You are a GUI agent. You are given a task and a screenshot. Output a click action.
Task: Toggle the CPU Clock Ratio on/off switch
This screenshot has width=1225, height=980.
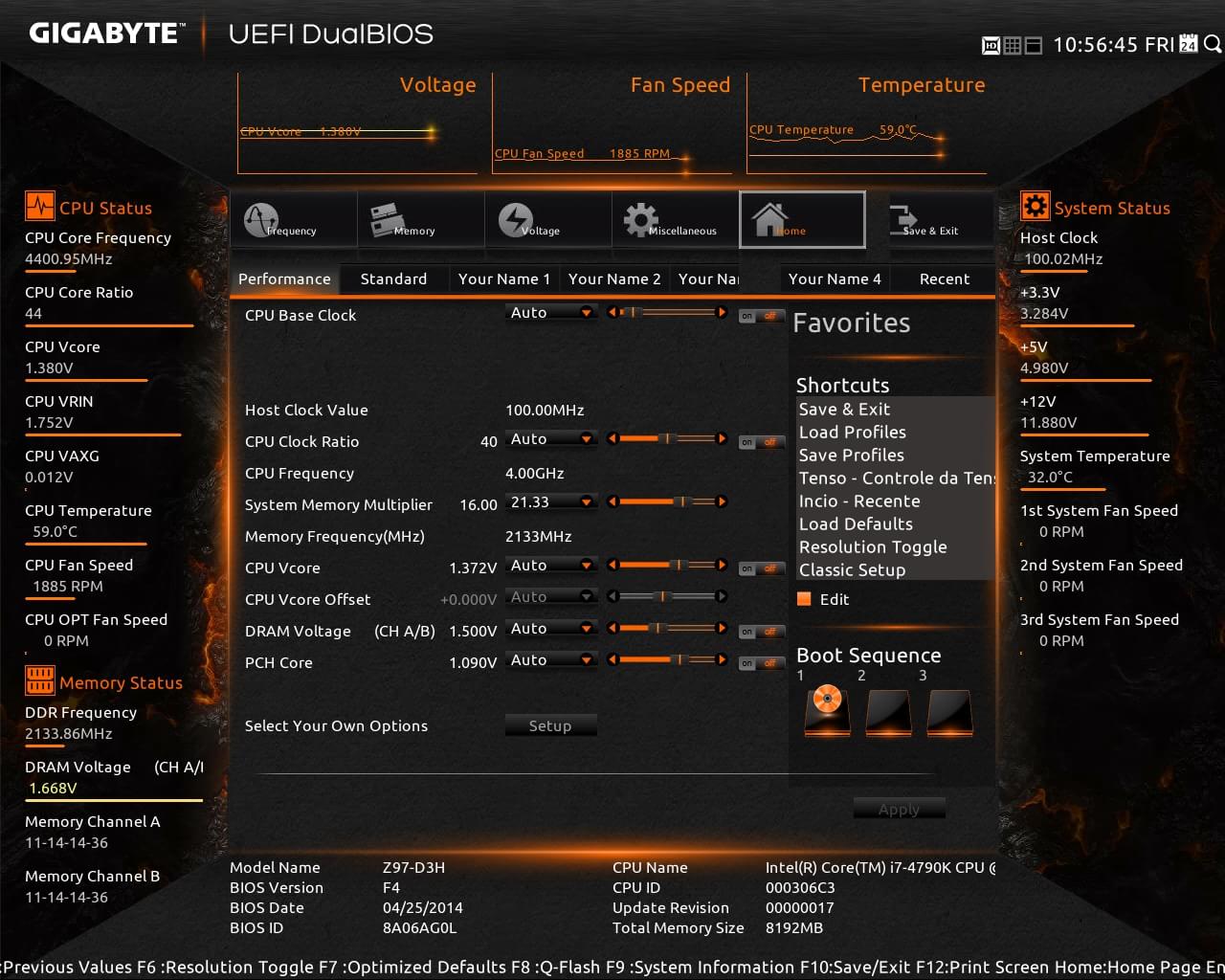761,442
